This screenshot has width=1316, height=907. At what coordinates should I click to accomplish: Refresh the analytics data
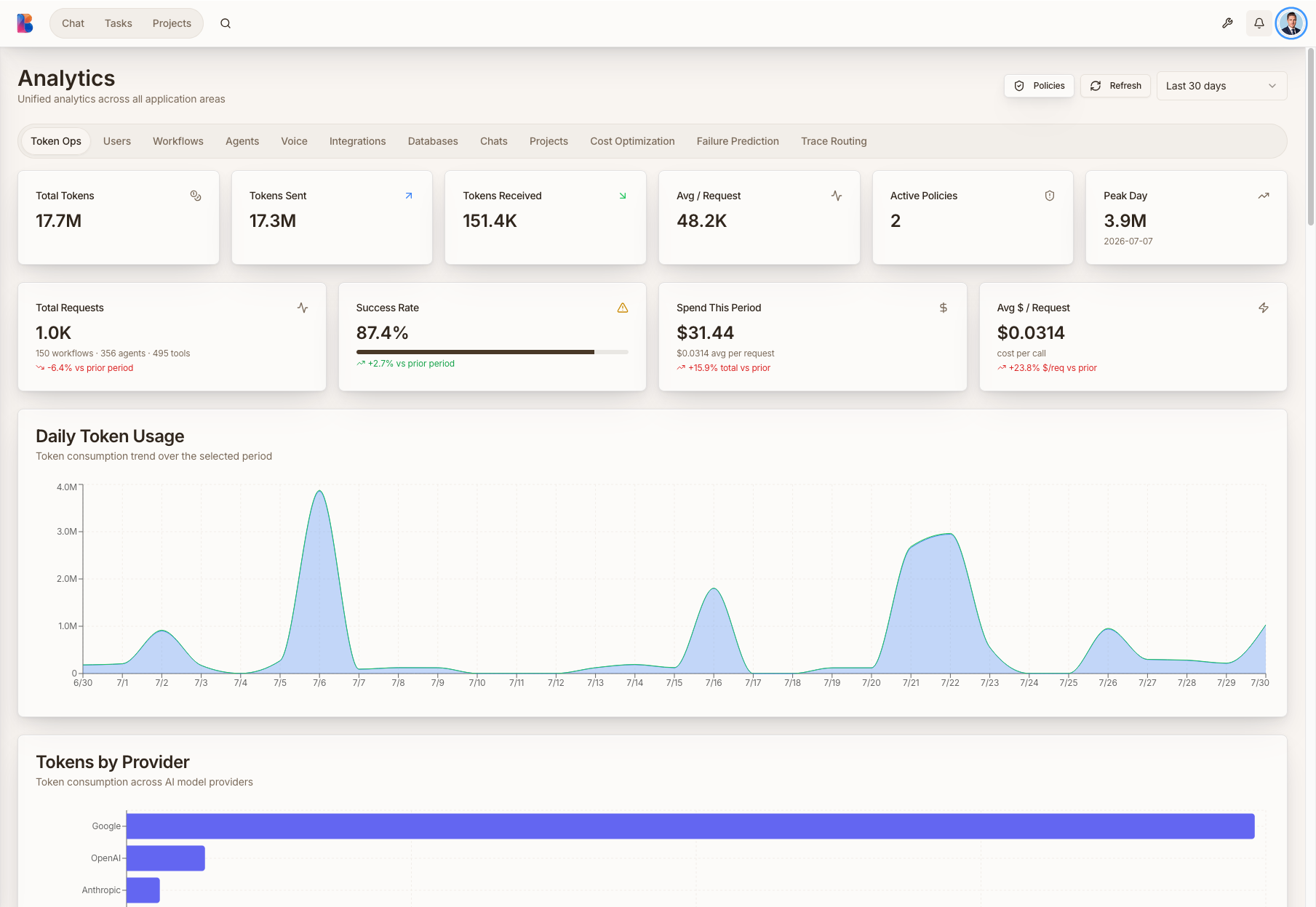click(x=1115, y=86)
